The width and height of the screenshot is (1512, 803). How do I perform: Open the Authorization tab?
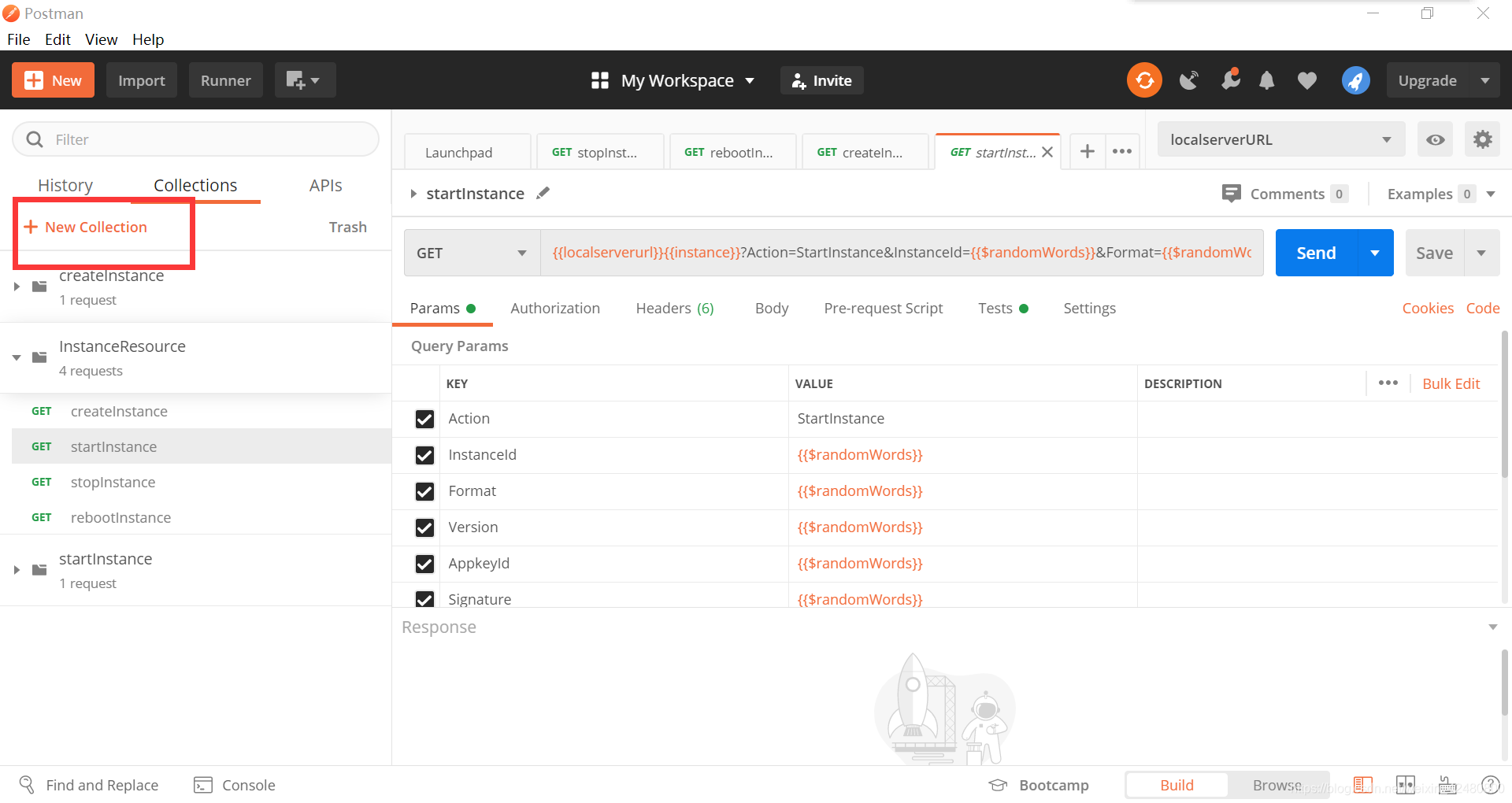click(x=555, y=308)
